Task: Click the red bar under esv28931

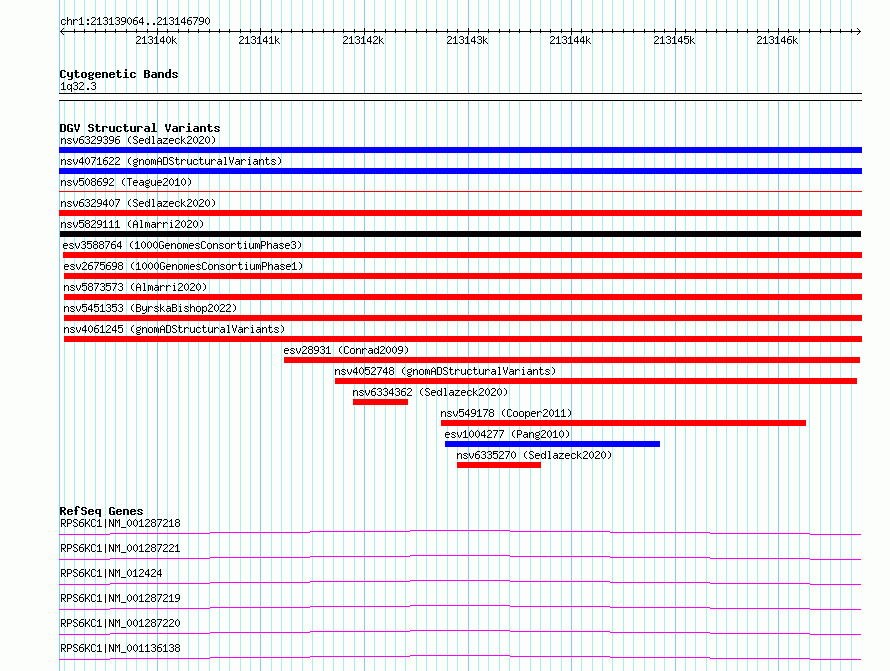Action: point(572,360)
